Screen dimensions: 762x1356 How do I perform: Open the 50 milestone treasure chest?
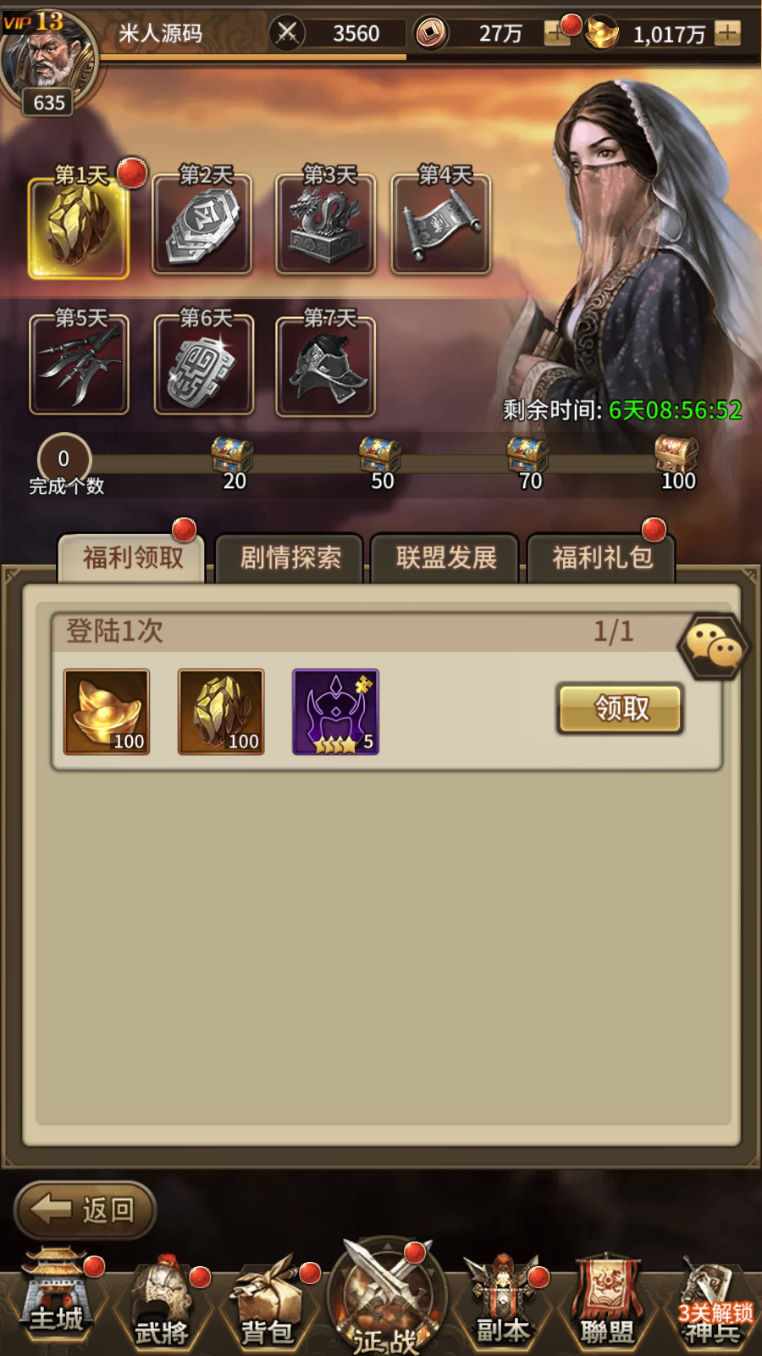pos(380,455)
